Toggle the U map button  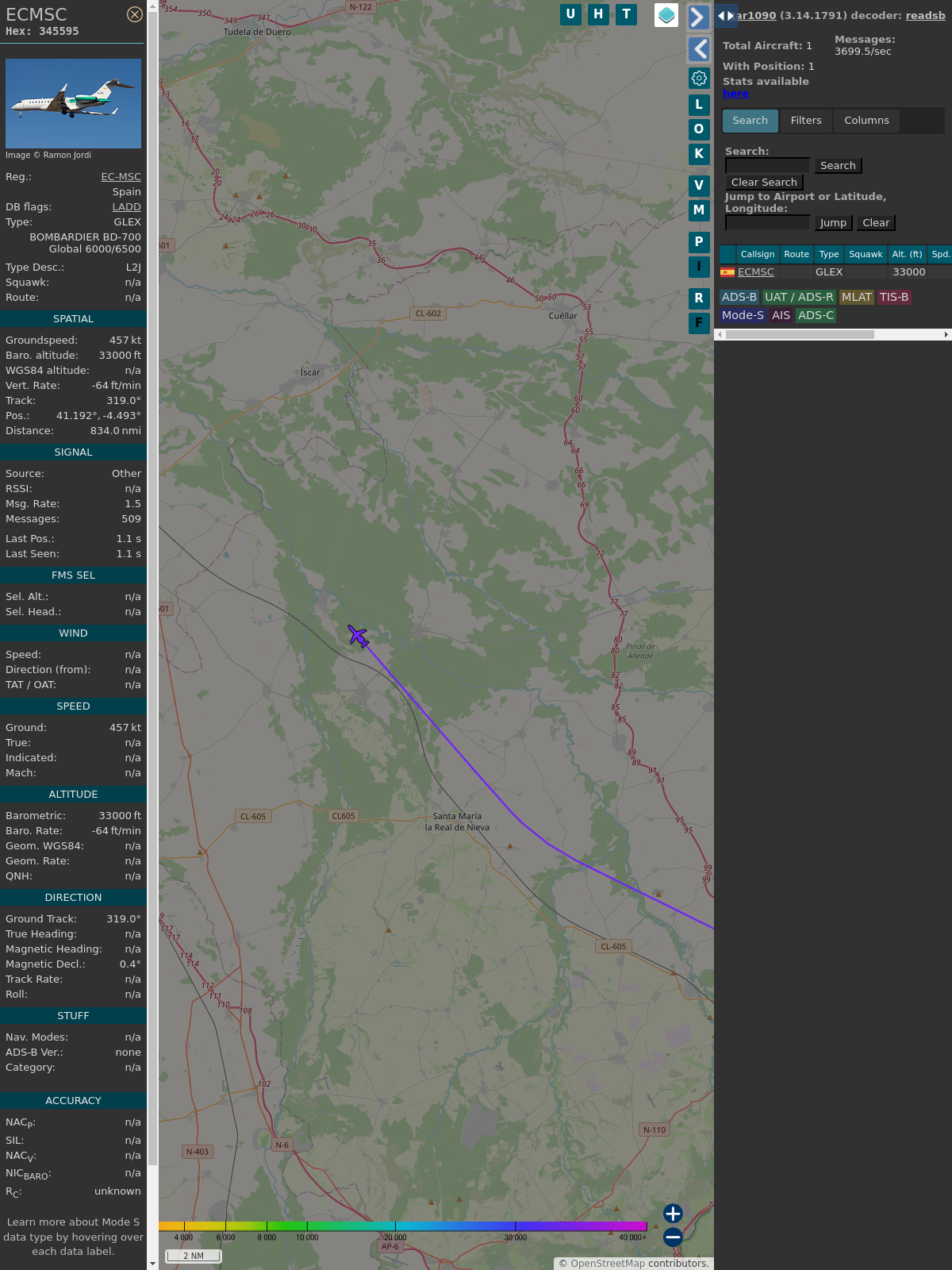click(570, 14)
